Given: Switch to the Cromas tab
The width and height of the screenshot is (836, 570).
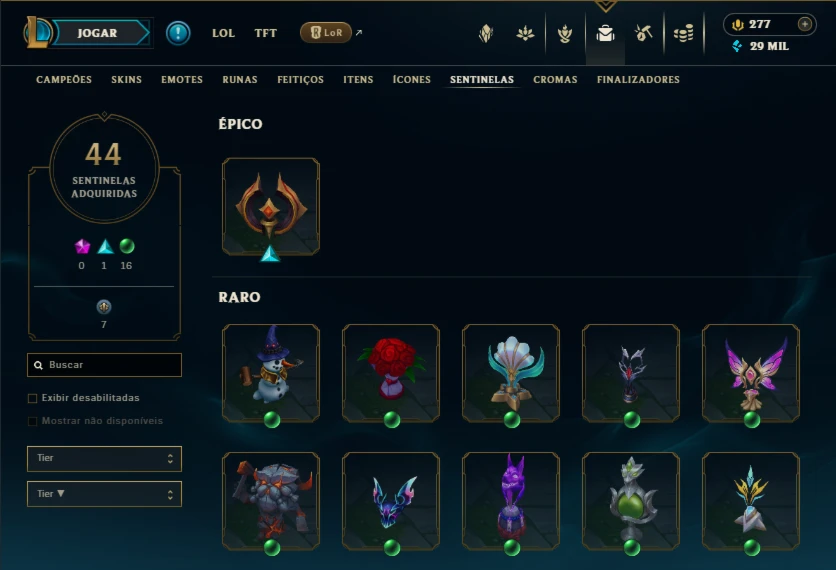Looking at the screenshot, I should tap(555, 79).
